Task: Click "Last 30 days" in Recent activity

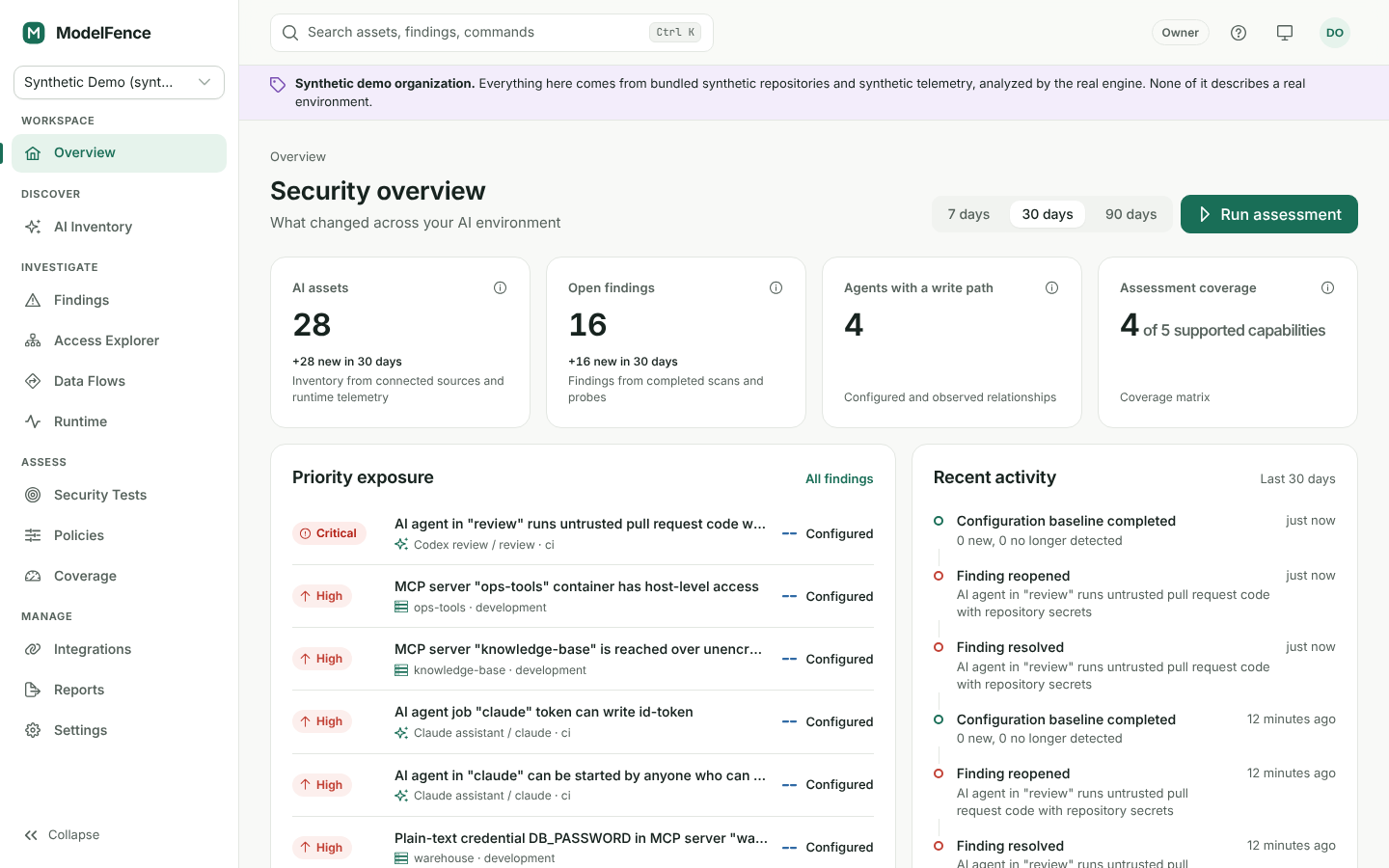Action: point(1297,479)
